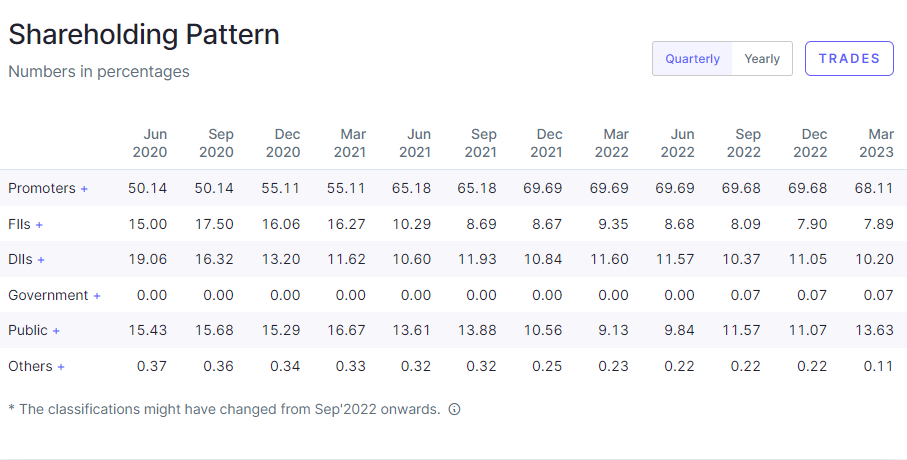907x460 pixels.
Task: Switch to Quarterly view
Action: (692, 59)
